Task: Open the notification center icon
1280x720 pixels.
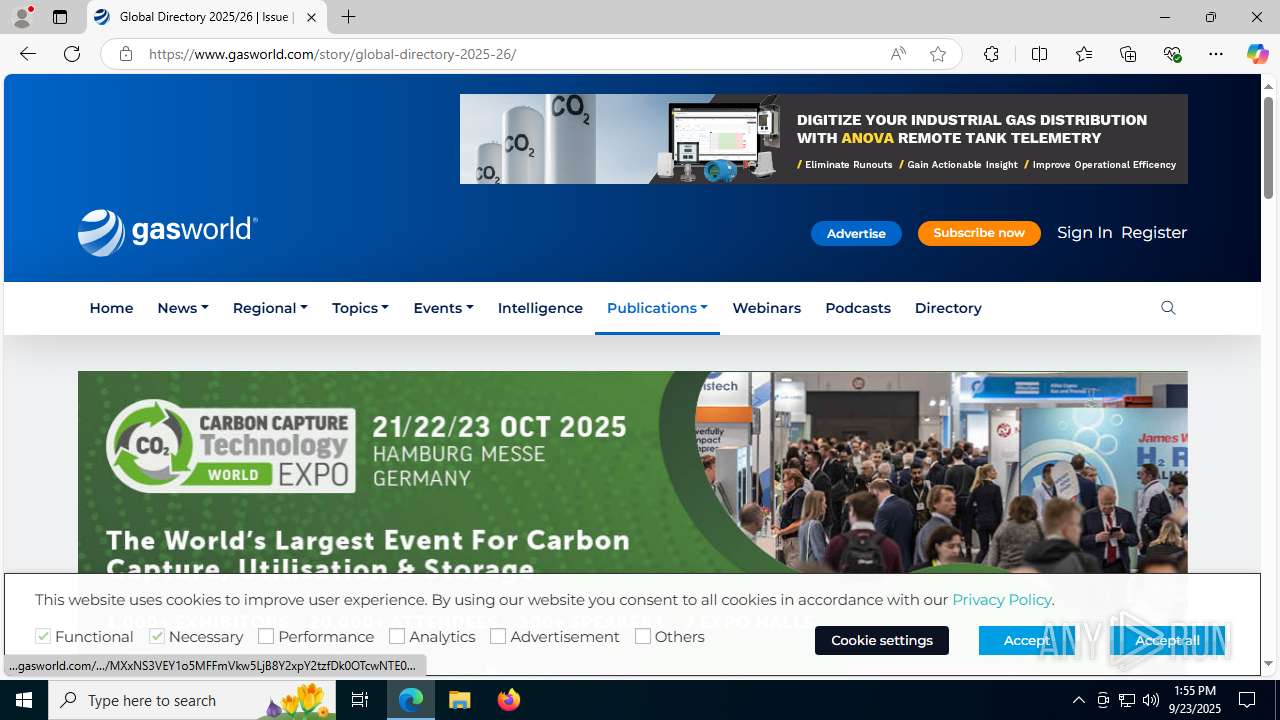Action: (x=1248, y=700)
